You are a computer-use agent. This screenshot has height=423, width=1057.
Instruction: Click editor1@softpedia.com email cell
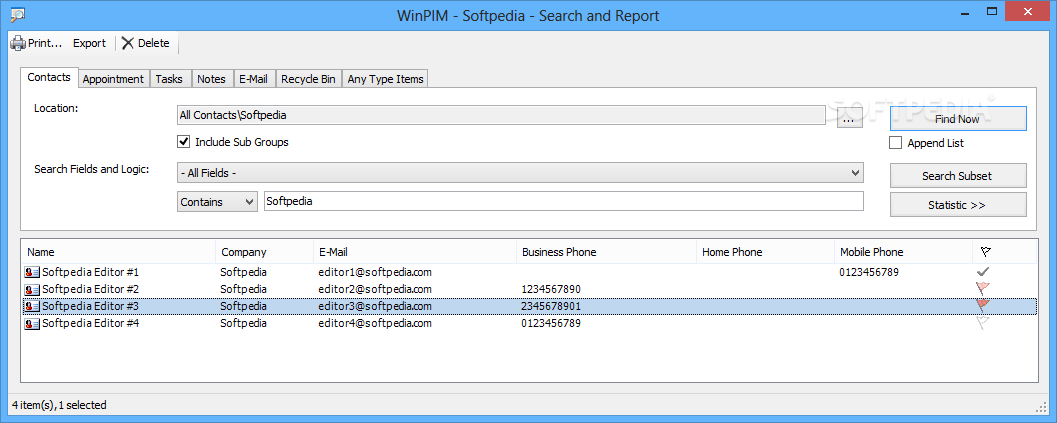[375, 273]
